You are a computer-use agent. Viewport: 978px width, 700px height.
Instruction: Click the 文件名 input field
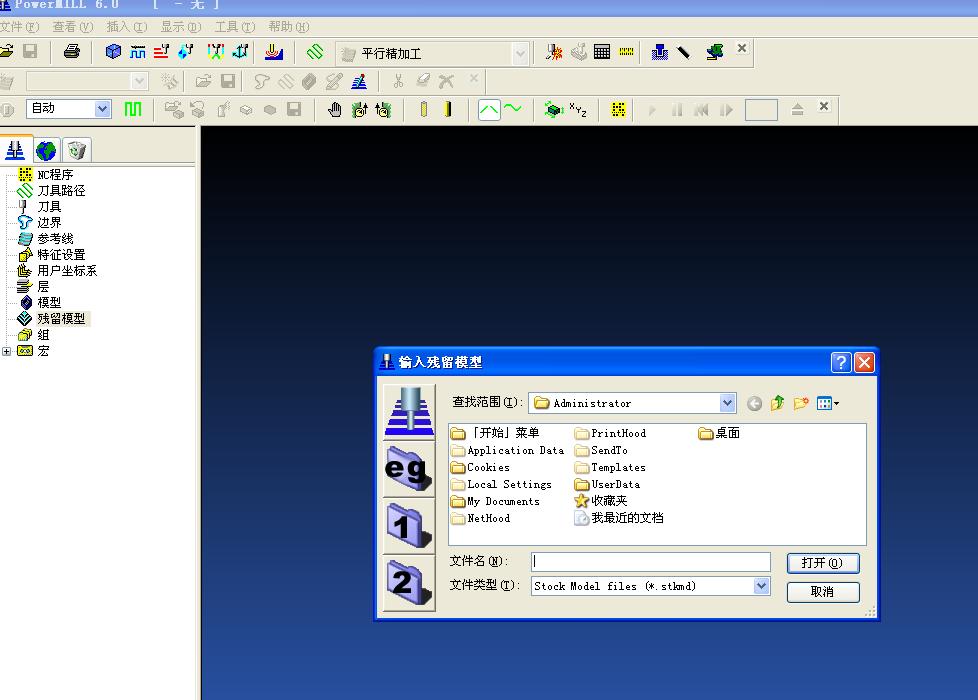[x=651, y=561]
